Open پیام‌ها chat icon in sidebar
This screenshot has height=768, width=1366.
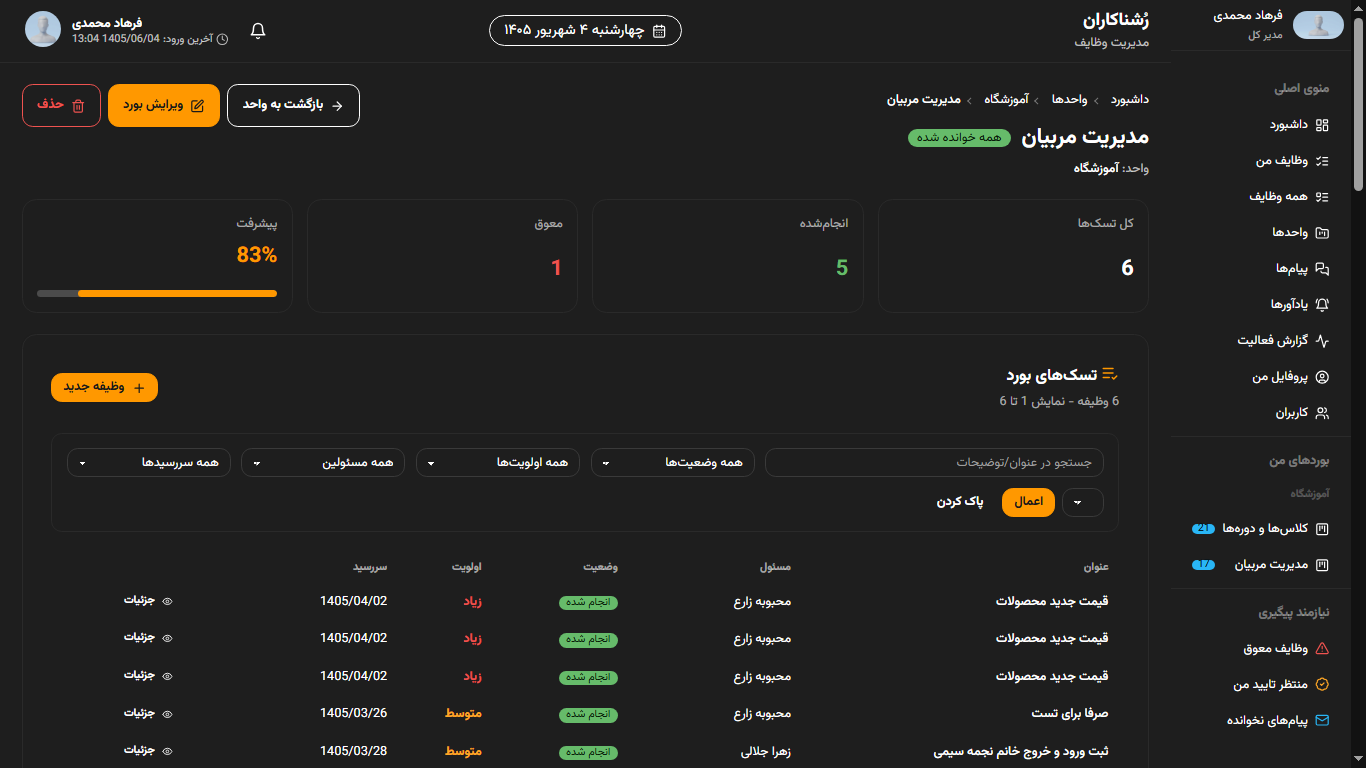coord(1322,269)
